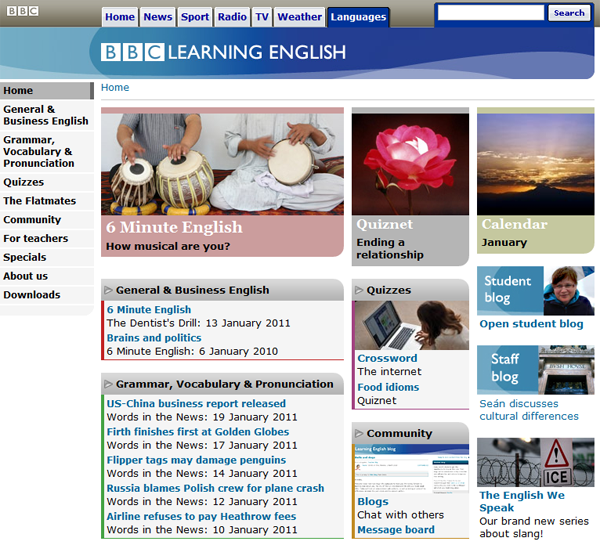Open General & Business English in sidebar
This screenshot has width=600, height=545.
pos(47,115)
